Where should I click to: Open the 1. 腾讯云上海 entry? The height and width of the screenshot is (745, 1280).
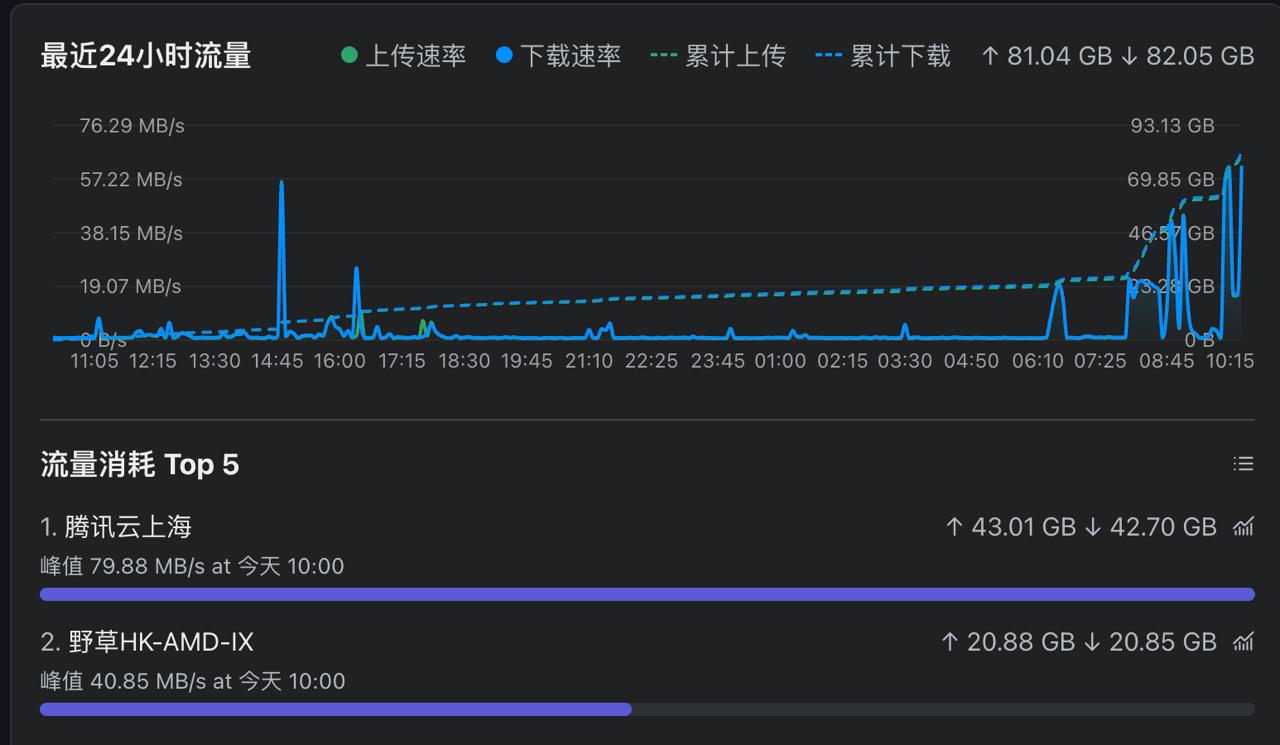(x=116, y=527)
